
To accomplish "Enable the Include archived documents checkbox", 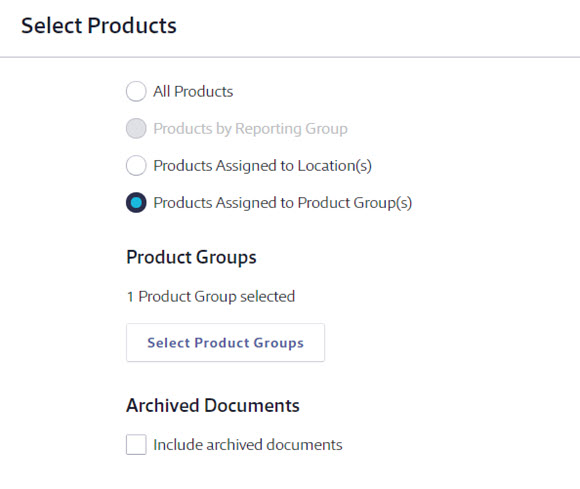I will coord(136,444).
